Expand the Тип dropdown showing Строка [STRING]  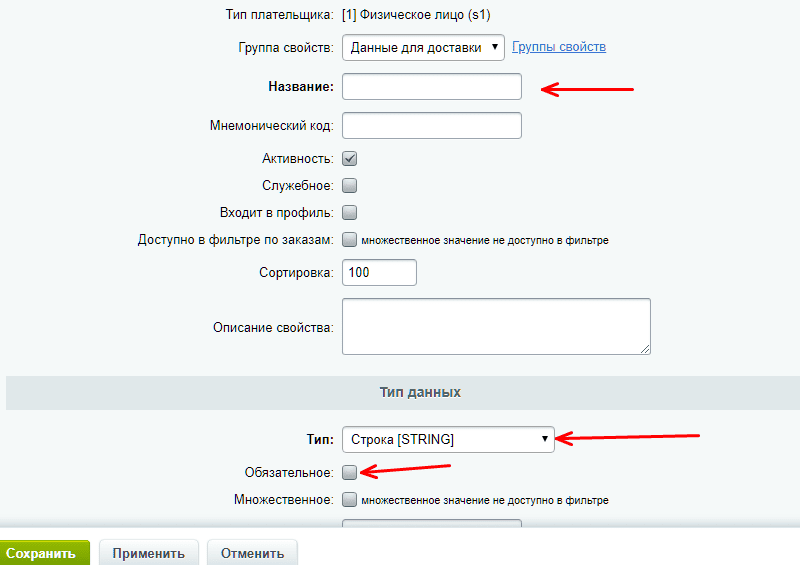pyautogui.click(x=448, y=439)
